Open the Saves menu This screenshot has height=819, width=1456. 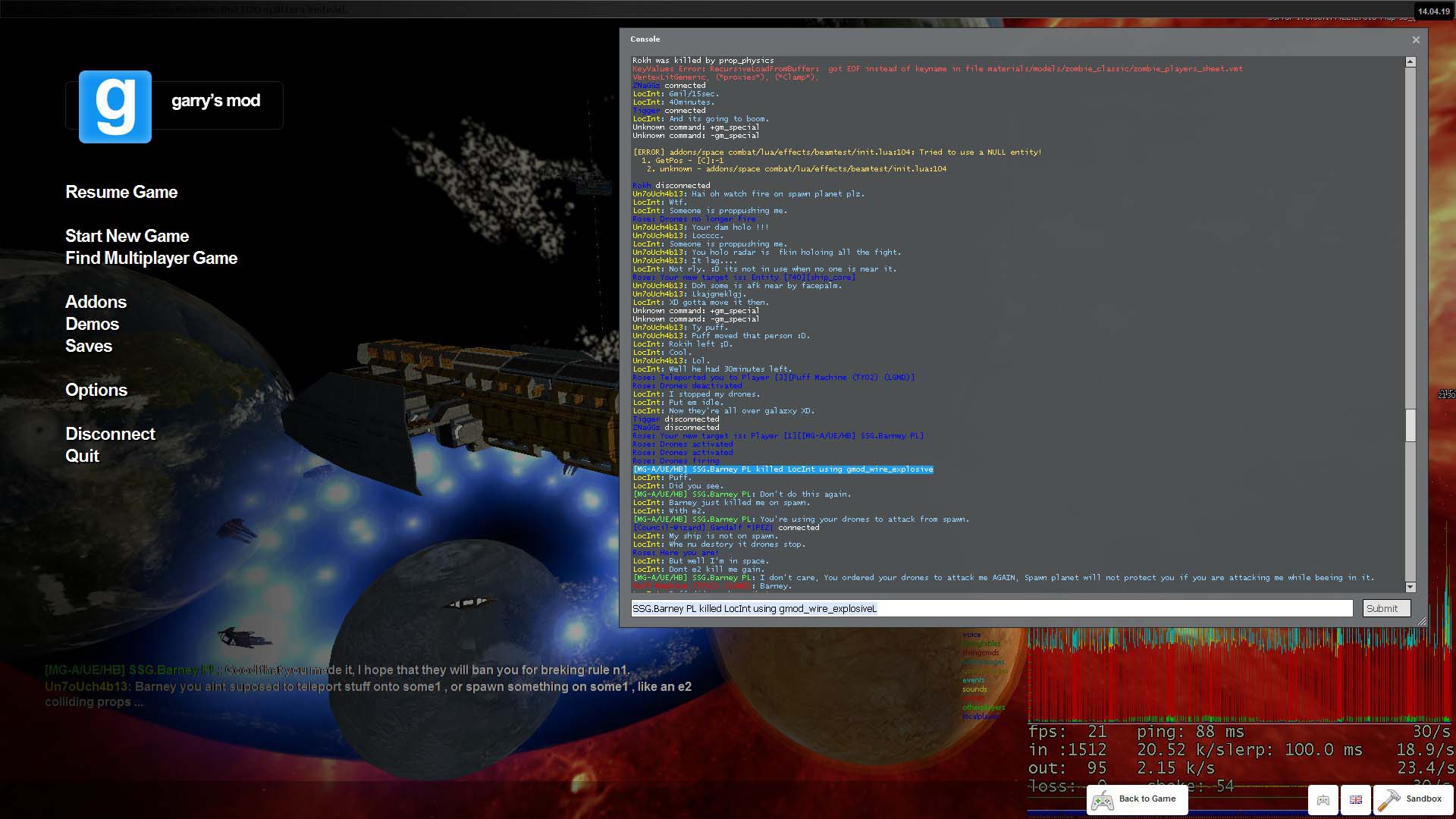pos(89,346)
